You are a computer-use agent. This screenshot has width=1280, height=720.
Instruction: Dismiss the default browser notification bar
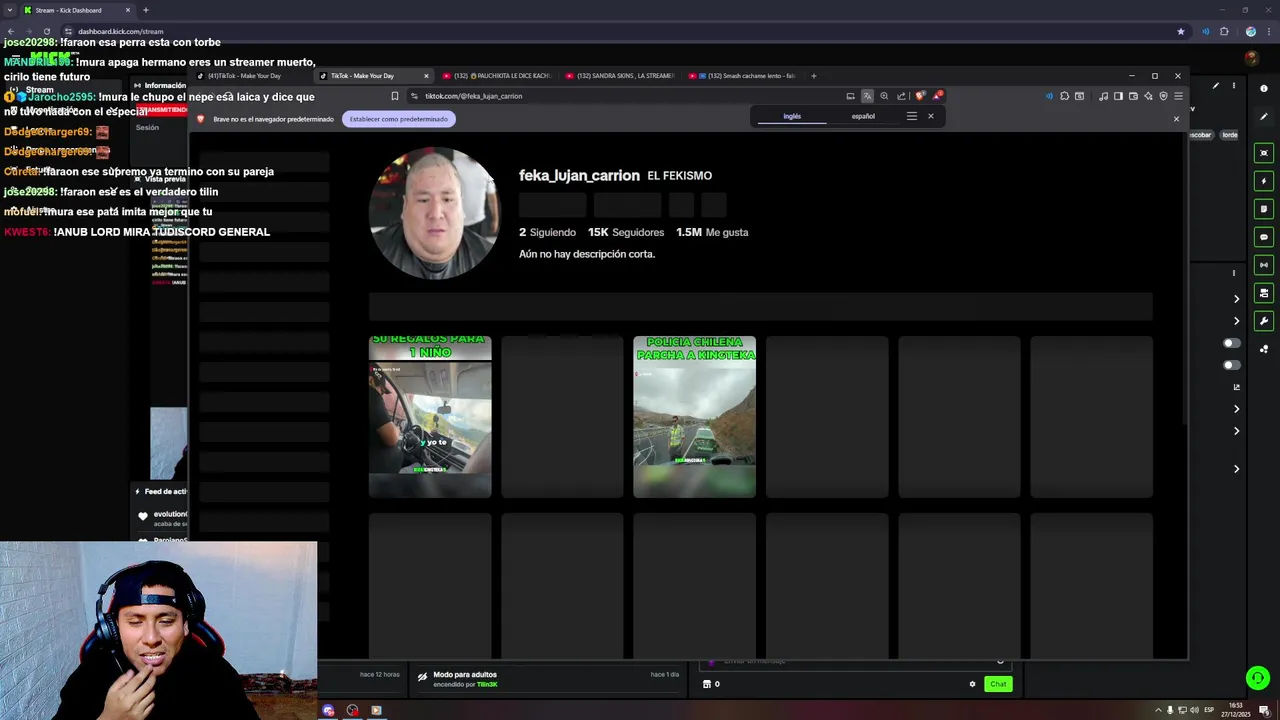pyautogui.click(x=1176, y=119)
